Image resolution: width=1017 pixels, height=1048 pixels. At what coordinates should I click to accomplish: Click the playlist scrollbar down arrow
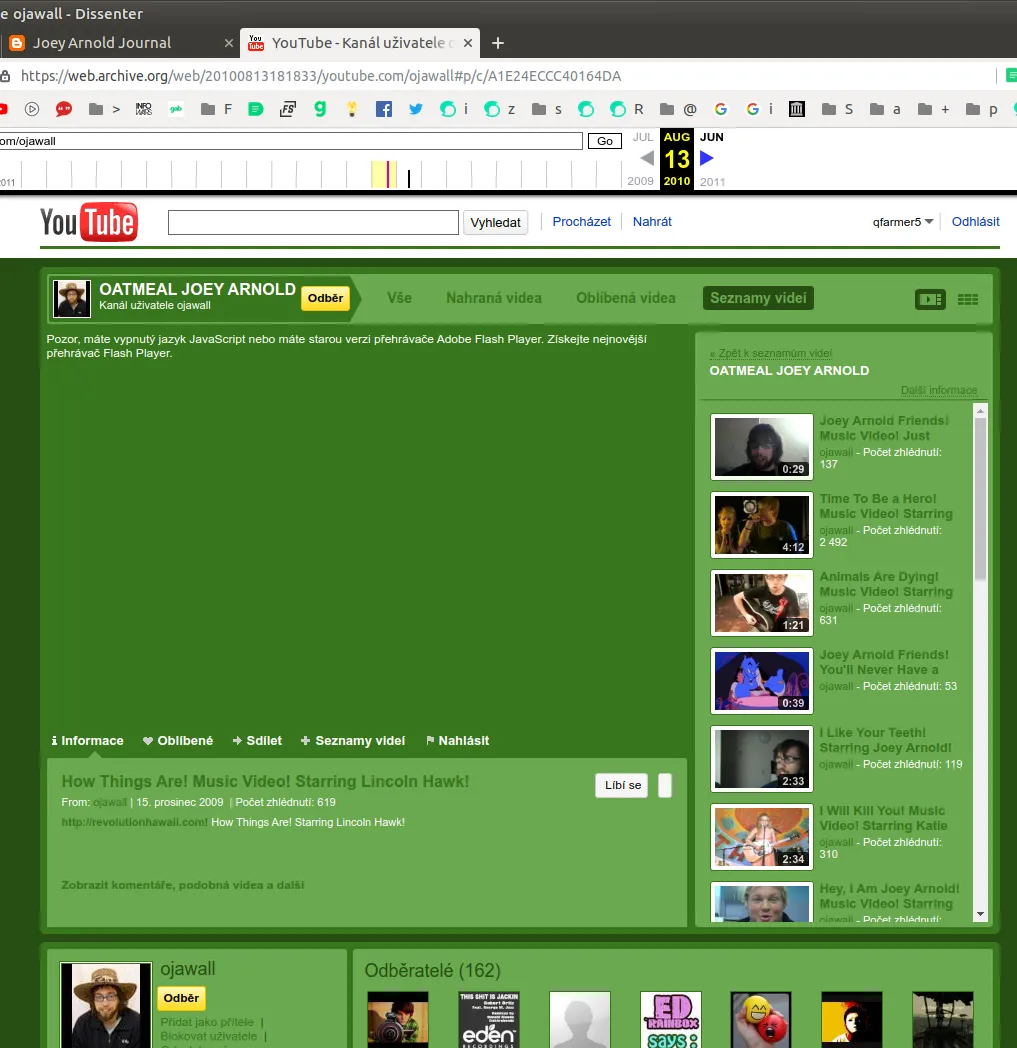(x=980, y=914)
